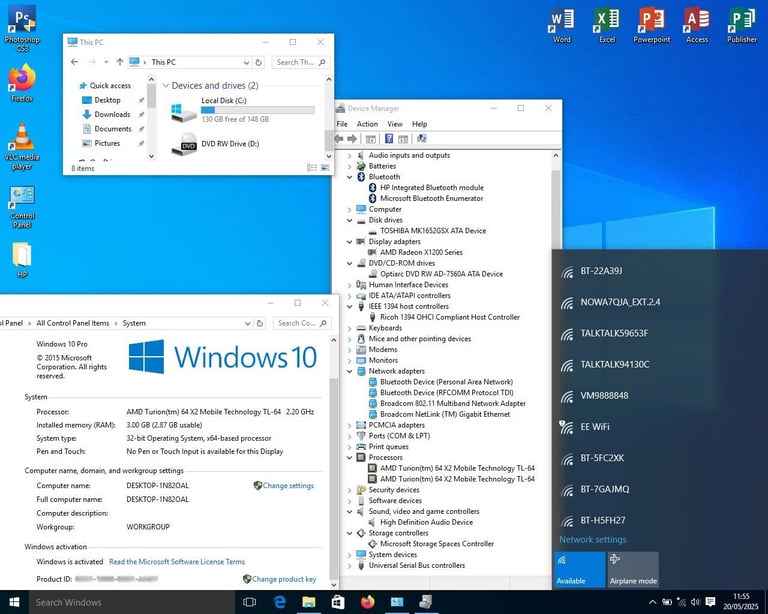Select AMD Radeon X1200 Series device
Screen dimensions: 768x614
(x=421, y=253)
